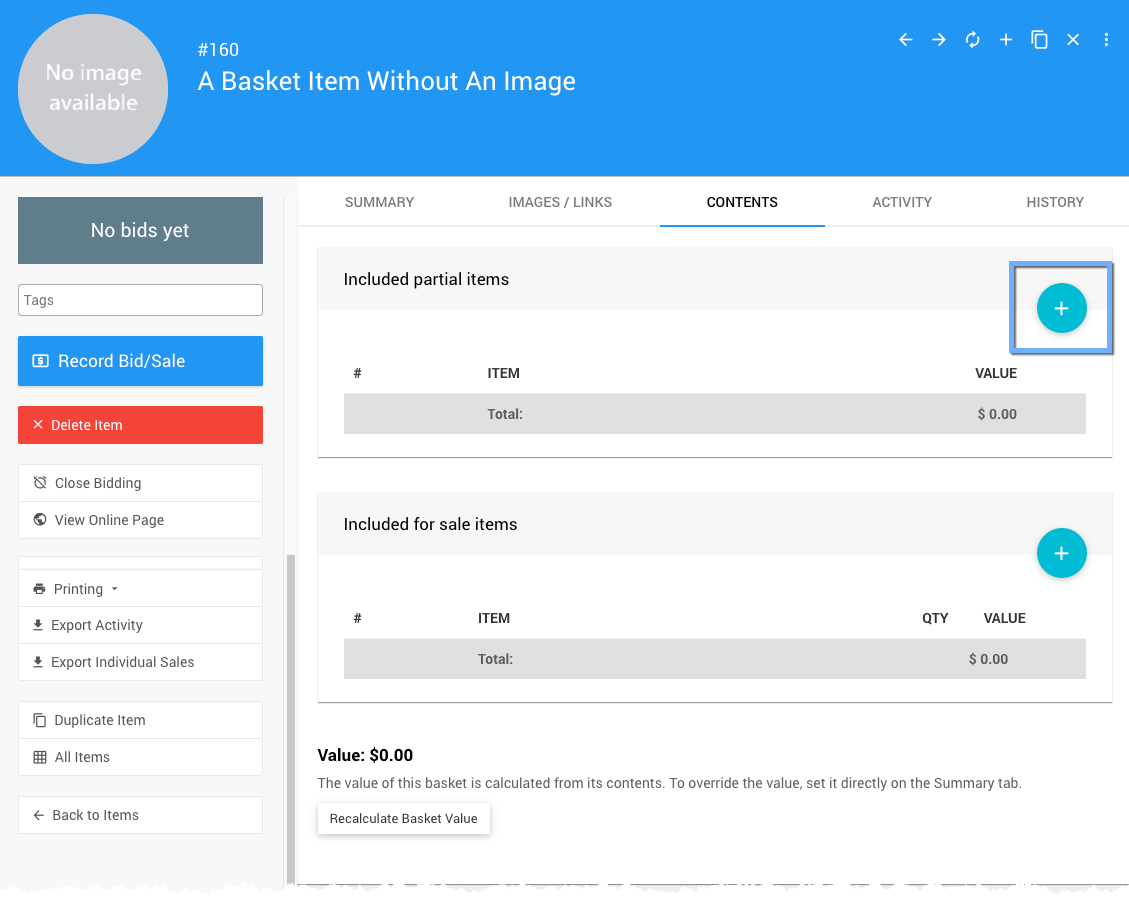1129x918 pixels.
Task: Open the three-dot more options menu
Action: 1106,40
